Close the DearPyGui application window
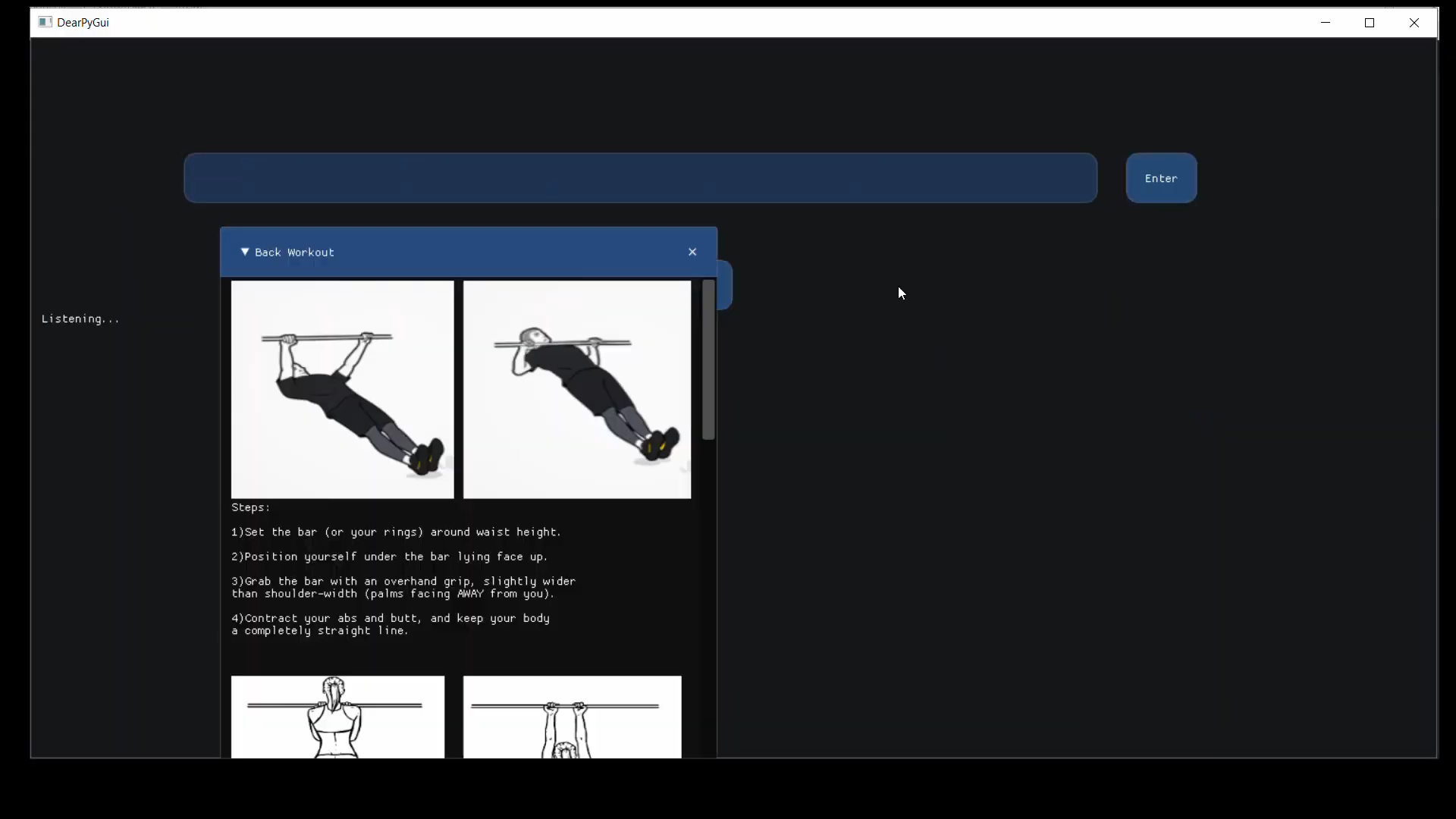 (x=1414, y=23)
